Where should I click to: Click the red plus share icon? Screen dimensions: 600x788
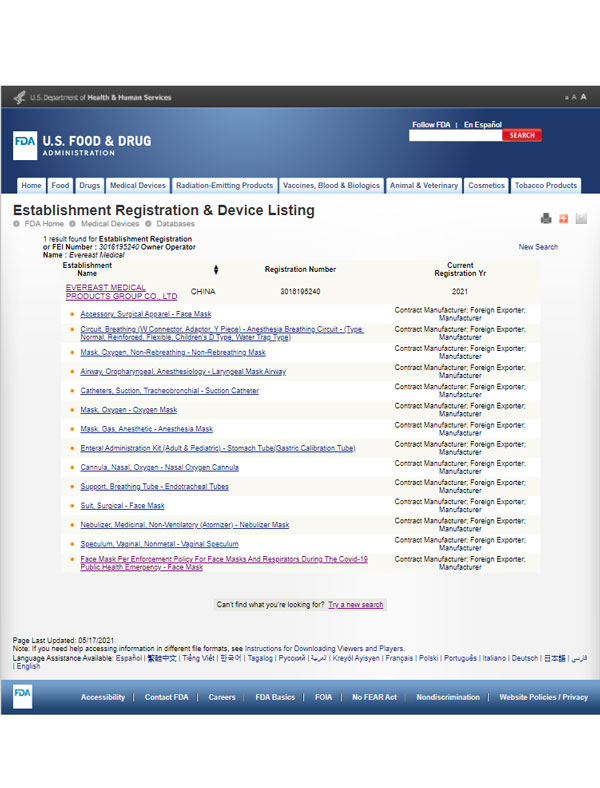tap(563, 218)
